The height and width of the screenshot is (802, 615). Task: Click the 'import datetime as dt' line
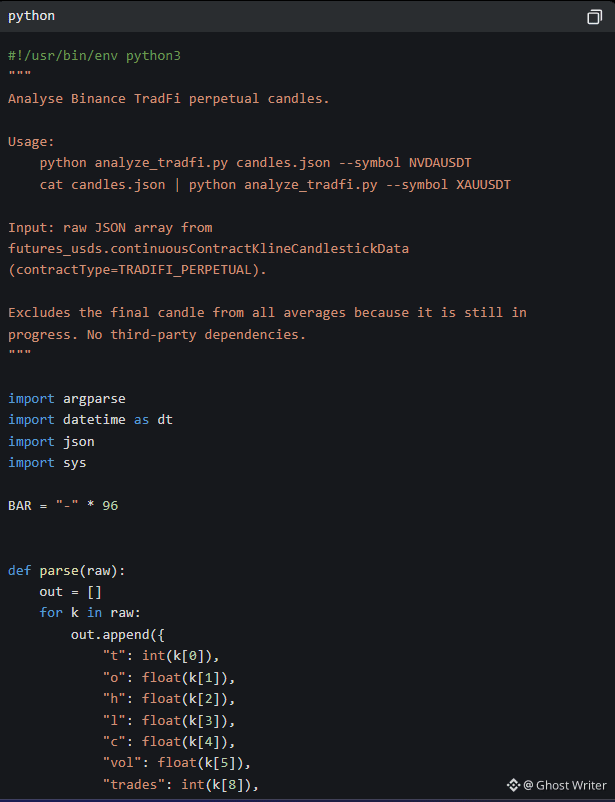90,419
